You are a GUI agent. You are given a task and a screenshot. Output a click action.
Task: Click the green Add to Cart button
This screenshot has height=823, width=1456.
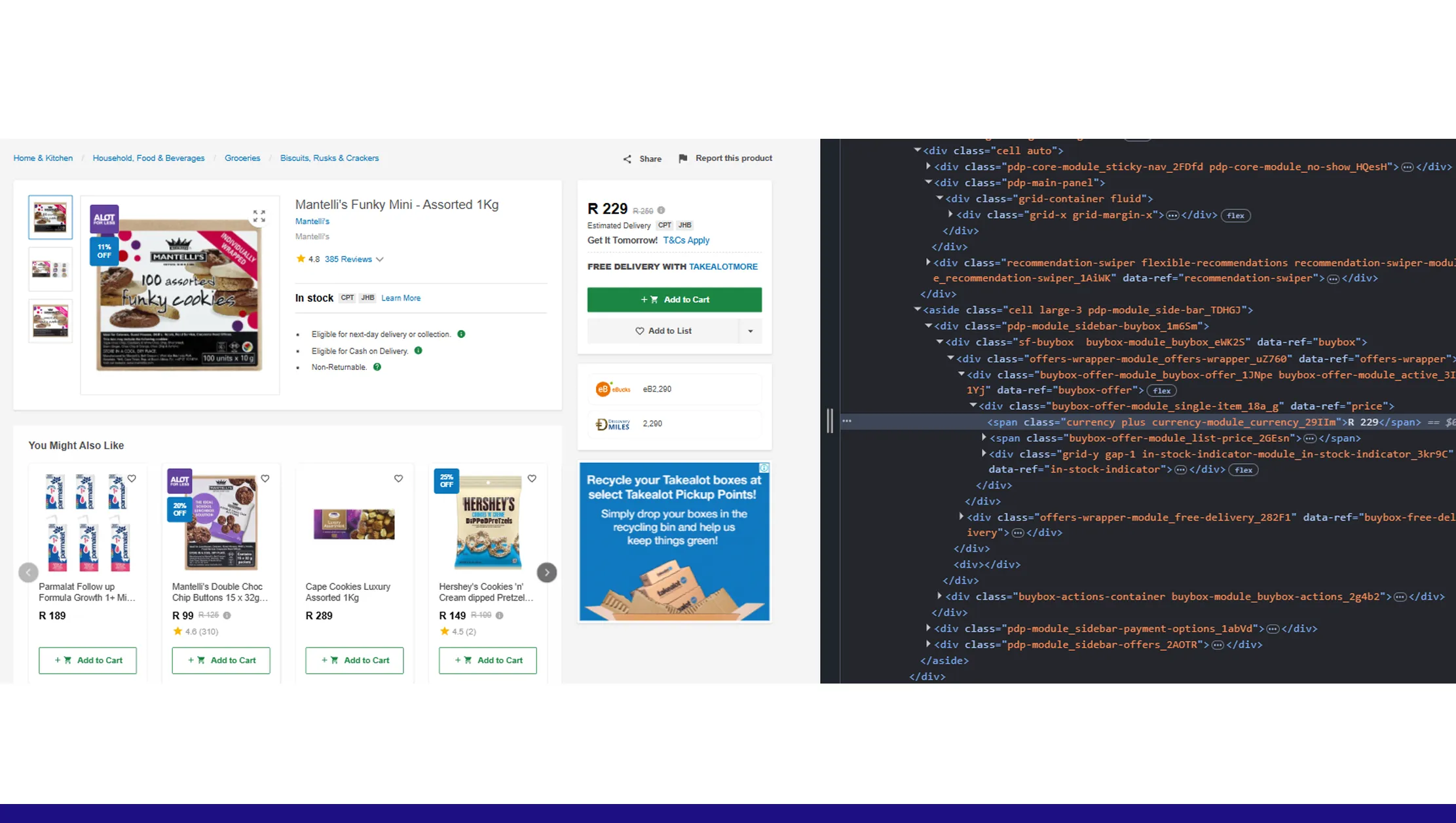tap(675, 300)
